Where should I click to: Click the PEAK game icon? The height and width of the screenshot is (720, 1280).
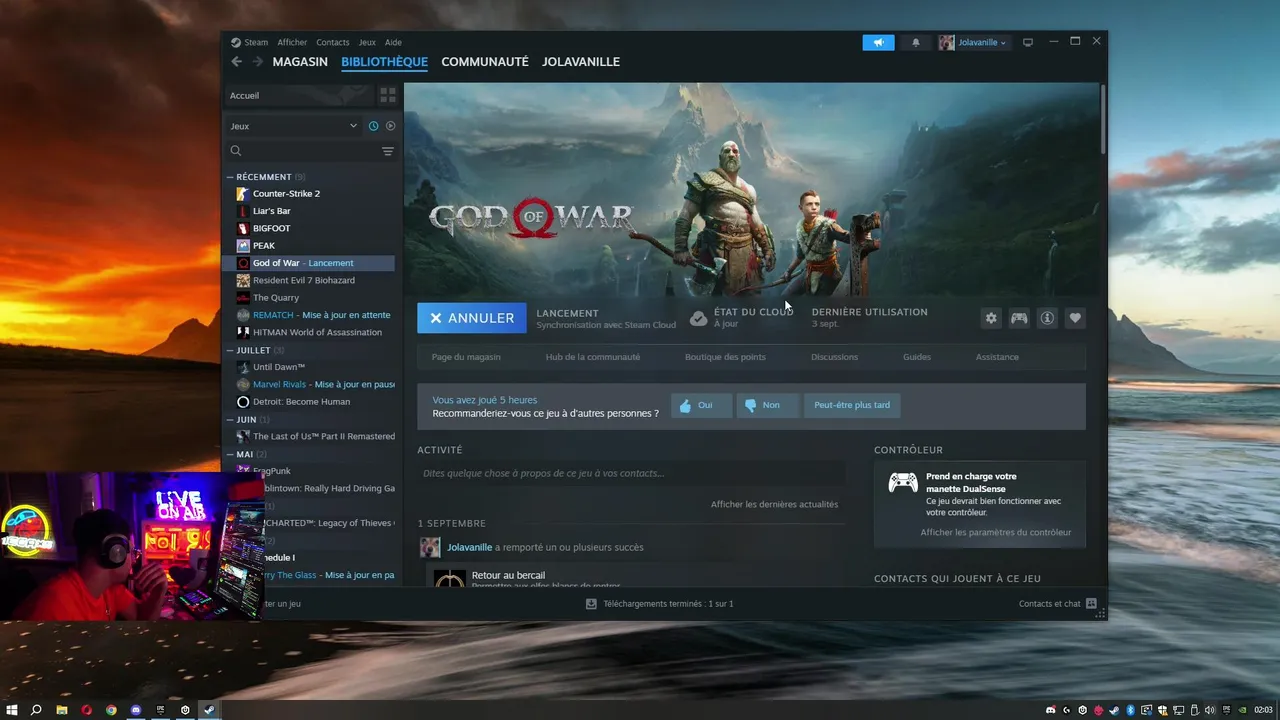243,245
